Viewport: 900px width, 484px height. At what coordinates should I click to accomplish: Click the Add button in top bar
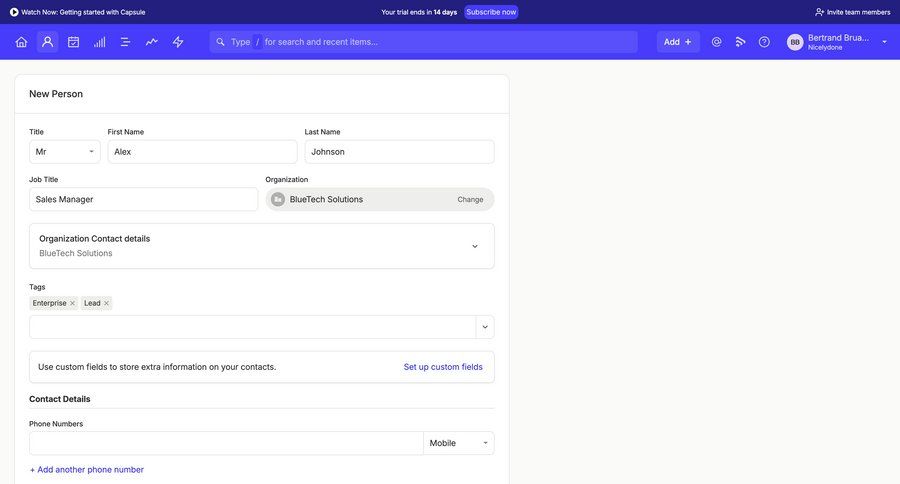[x=677, y=42]
